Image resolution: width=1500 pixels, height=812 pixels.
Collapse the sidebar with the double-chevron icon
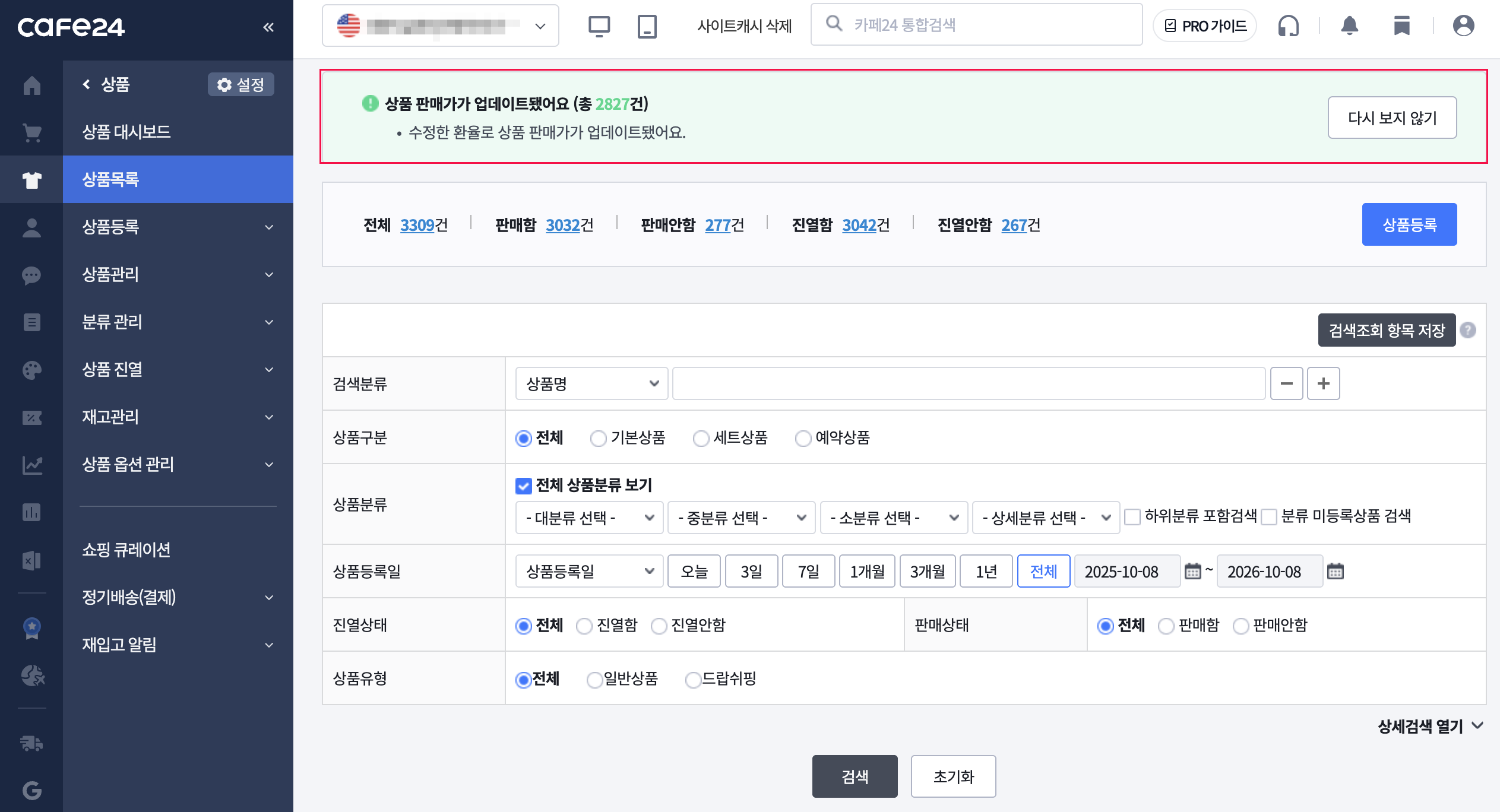pyautogui.click(x=268, y=27)
